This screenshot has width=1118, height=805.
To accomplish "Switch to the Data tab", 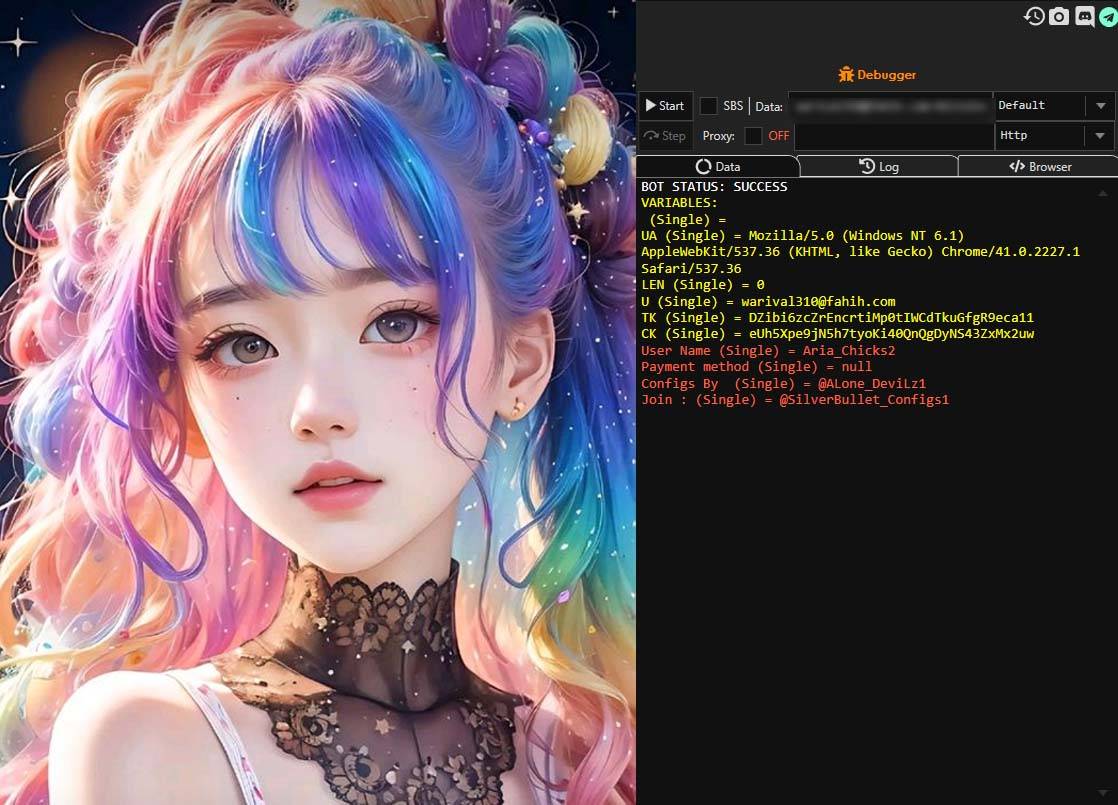I will pos(717,166).
